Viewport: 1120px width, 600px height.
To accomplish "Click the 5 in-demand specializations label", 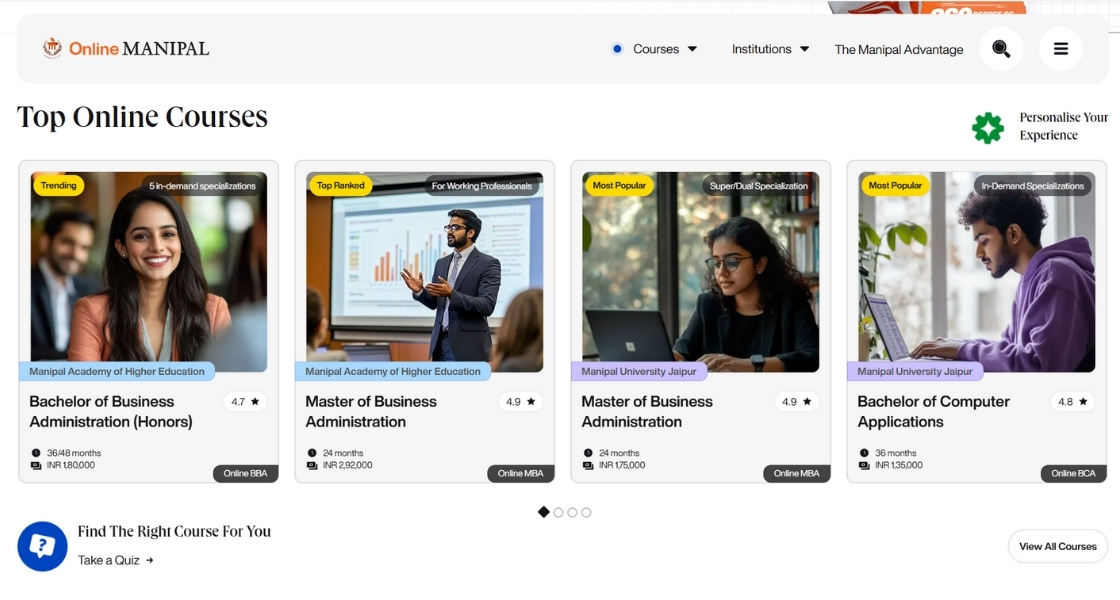I will 202,186.
